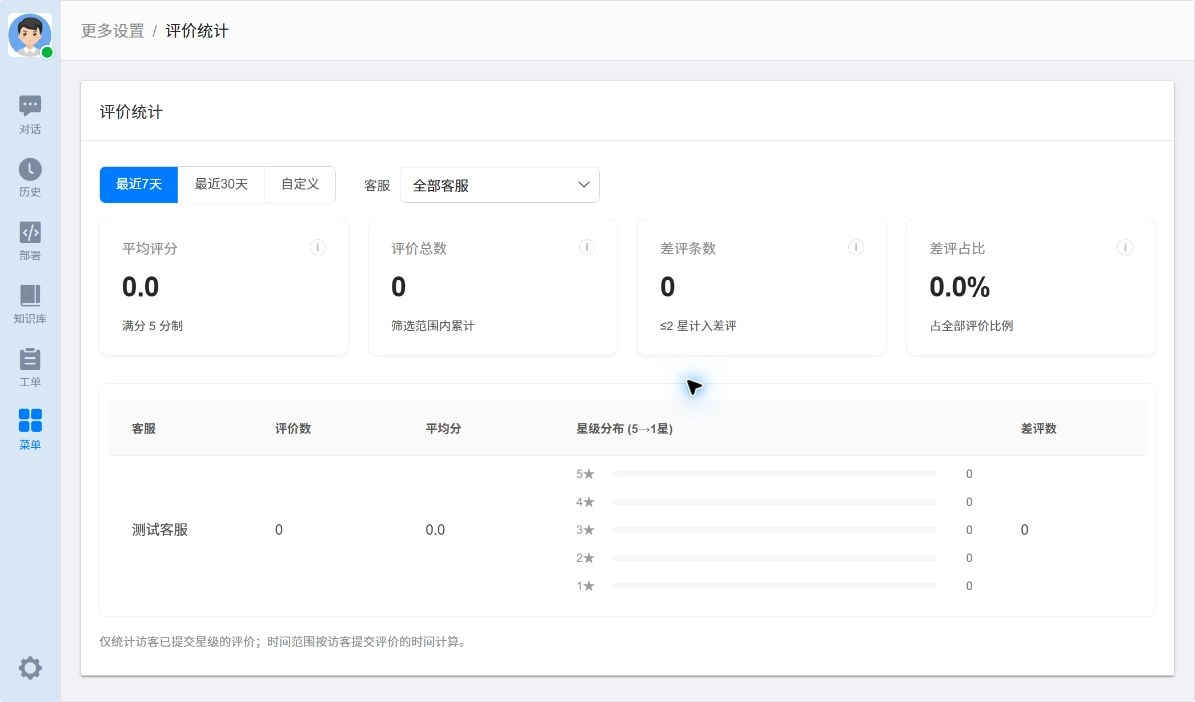Click the ≤2 星计入差评 caption
The width and height of the screenshot is (1195, 702).
698,325
